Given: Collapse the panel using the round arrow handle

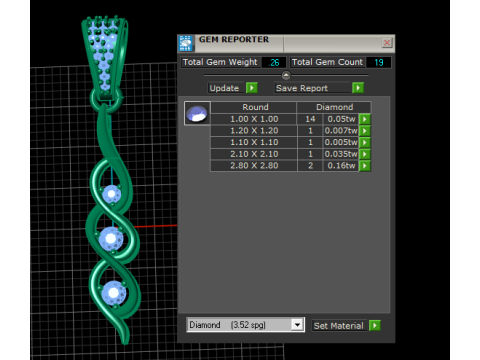Looking at the screenshot, I should tap(286, 75).
